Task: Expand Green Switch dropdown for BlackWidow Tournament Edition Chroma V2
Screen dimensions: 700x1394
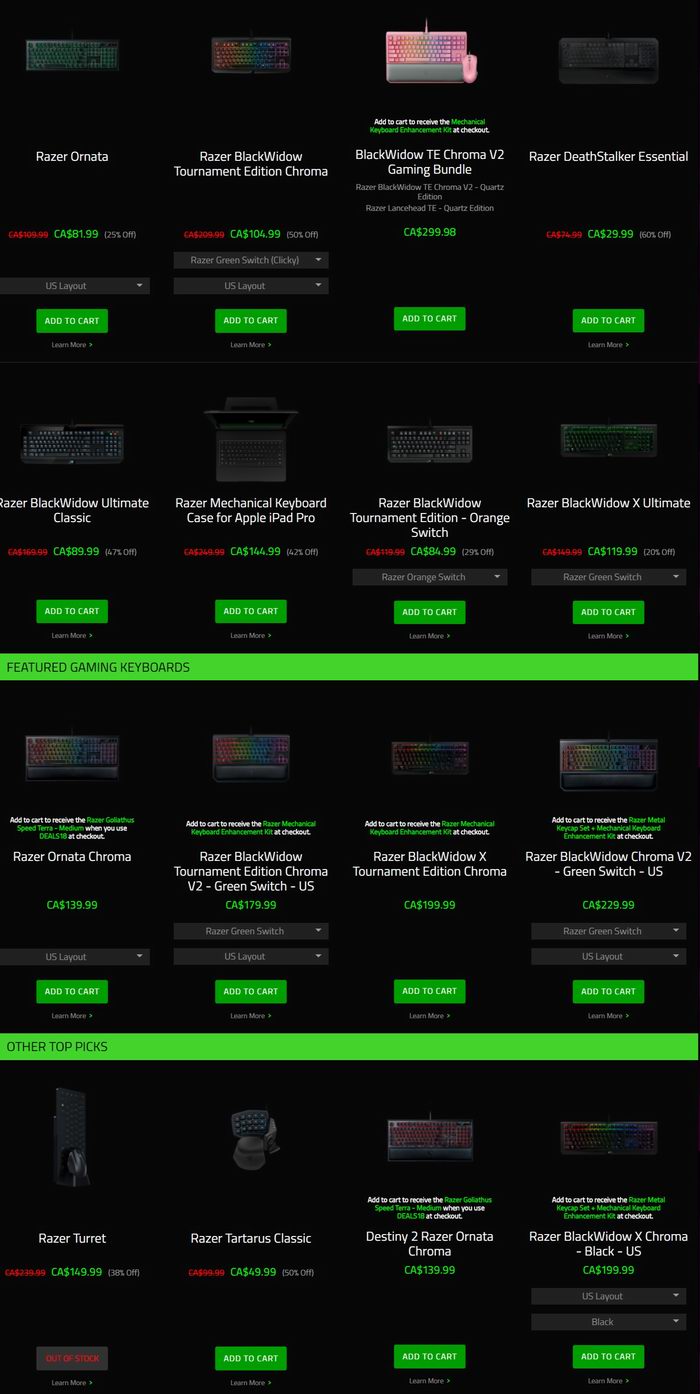Action: (x=251, y=931)
